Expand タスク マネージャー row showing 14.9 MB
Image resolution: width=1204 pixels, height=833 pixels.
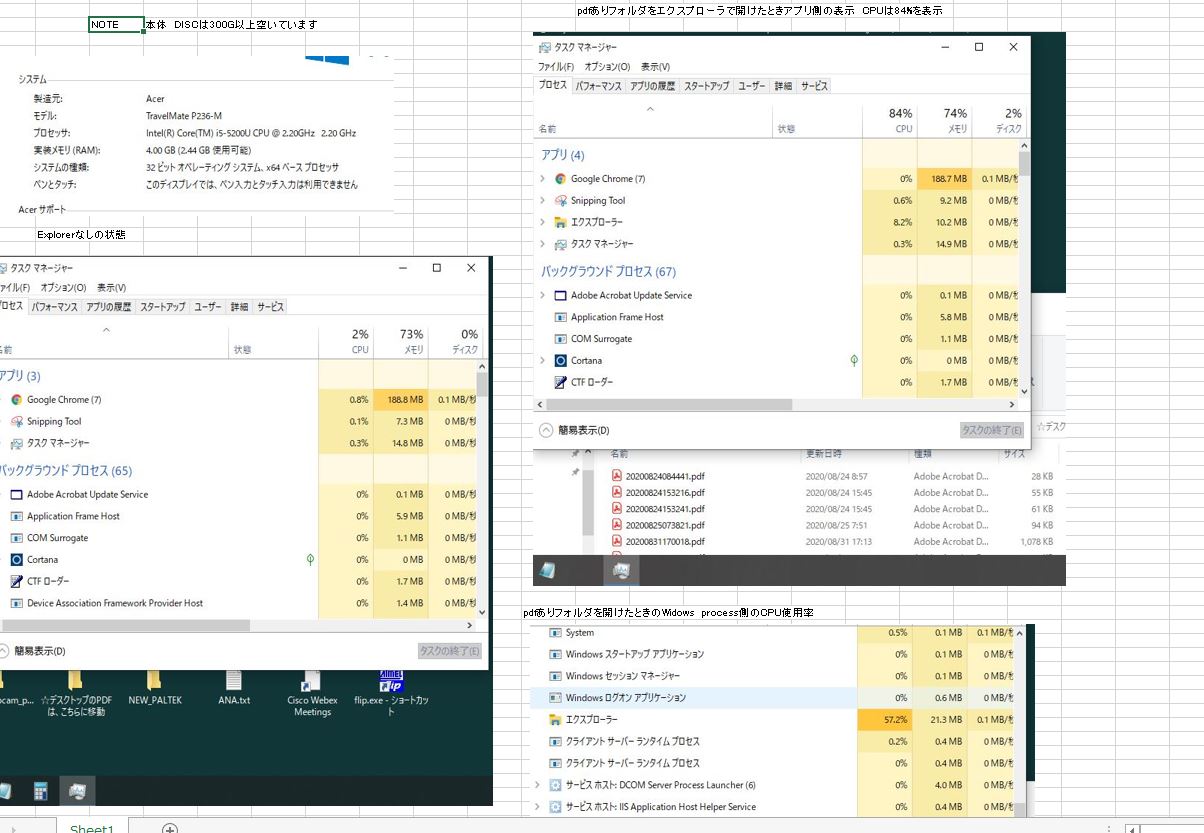point(543,244)
